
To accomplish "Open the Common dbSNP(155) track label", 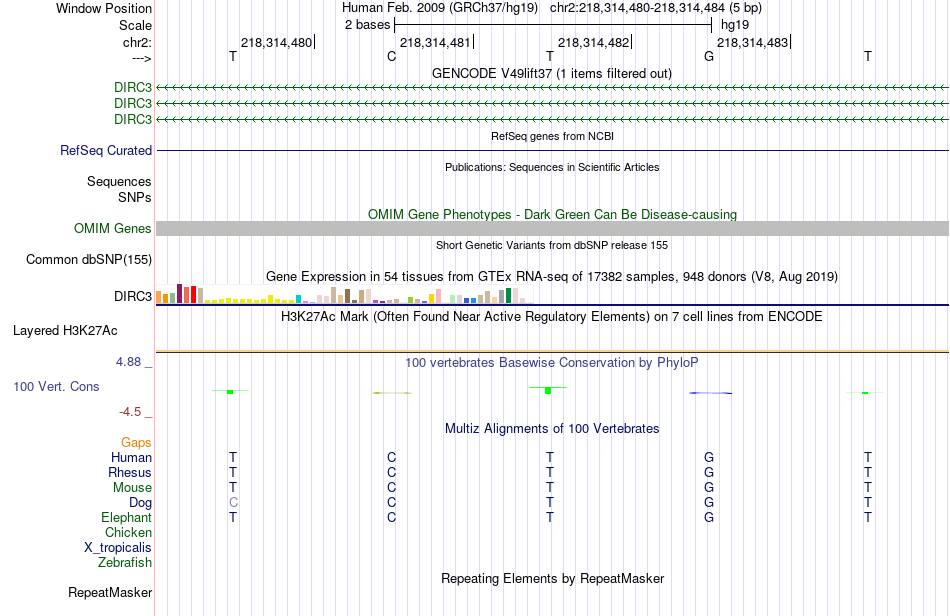I will click(89, 259).
